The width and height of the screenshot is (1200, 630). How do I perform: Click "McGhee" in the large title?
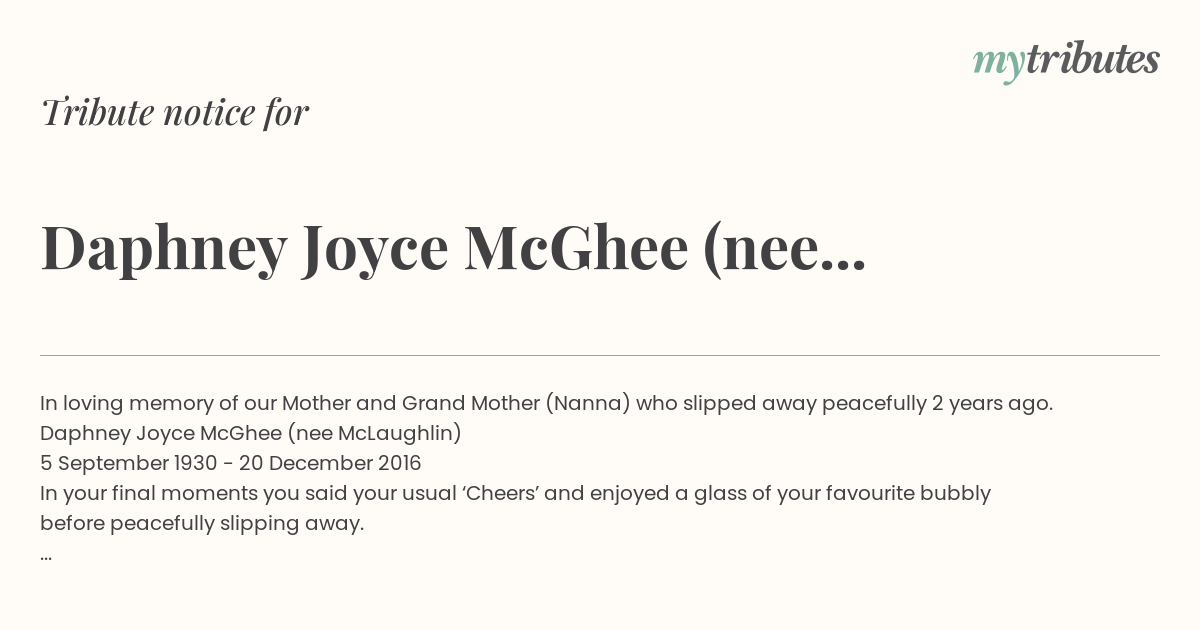click(x=576, y=248)
